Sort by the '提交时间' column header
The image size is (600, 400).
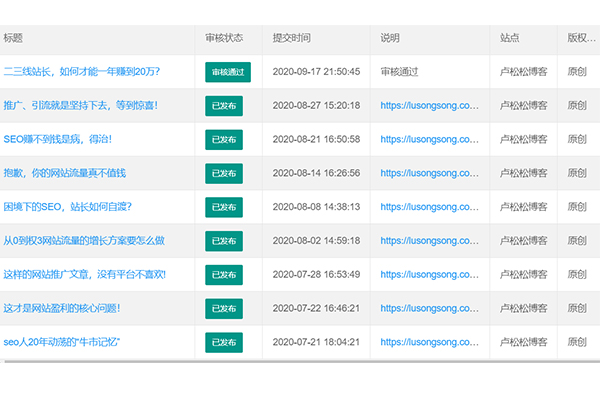coord(291,38)
